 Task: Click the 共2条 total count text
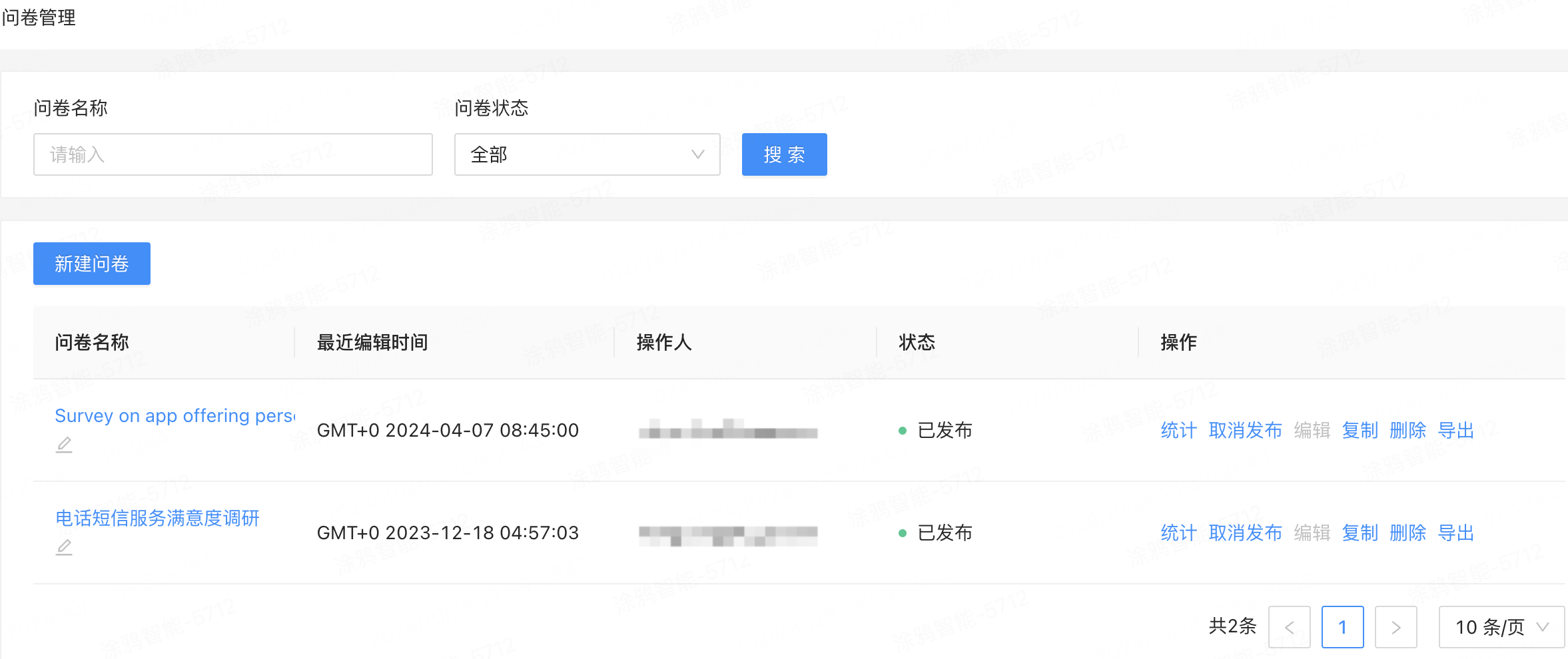pyautogui.click(x=1232, y=626)
